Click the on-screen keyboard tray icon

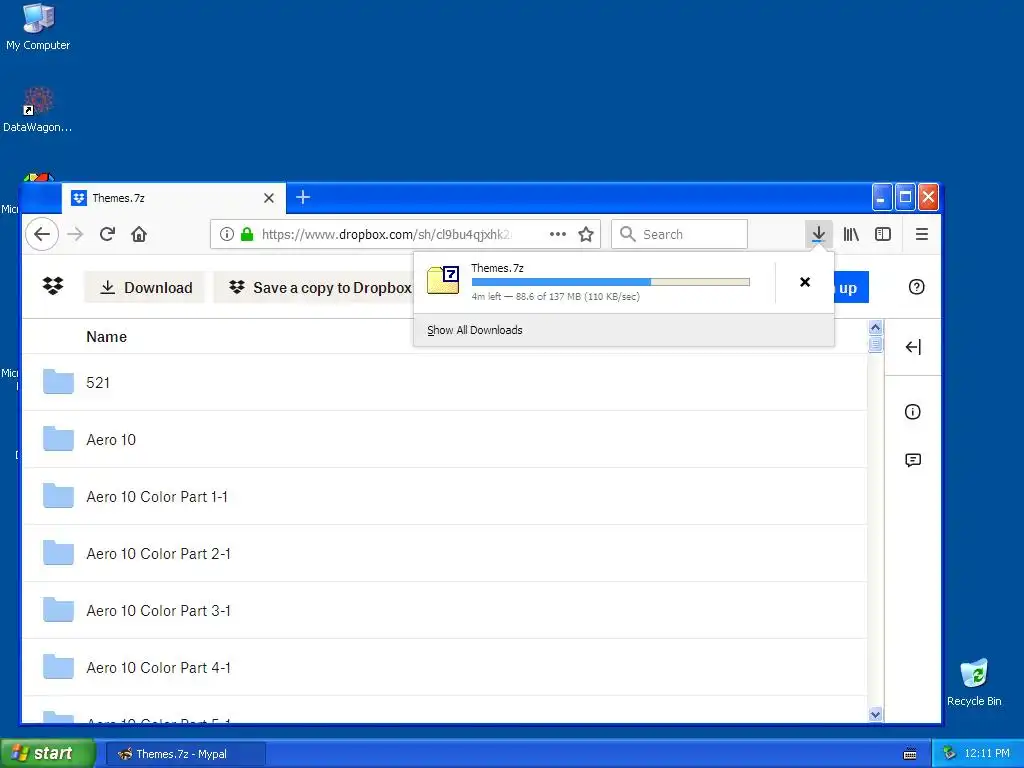pos(910,754)
